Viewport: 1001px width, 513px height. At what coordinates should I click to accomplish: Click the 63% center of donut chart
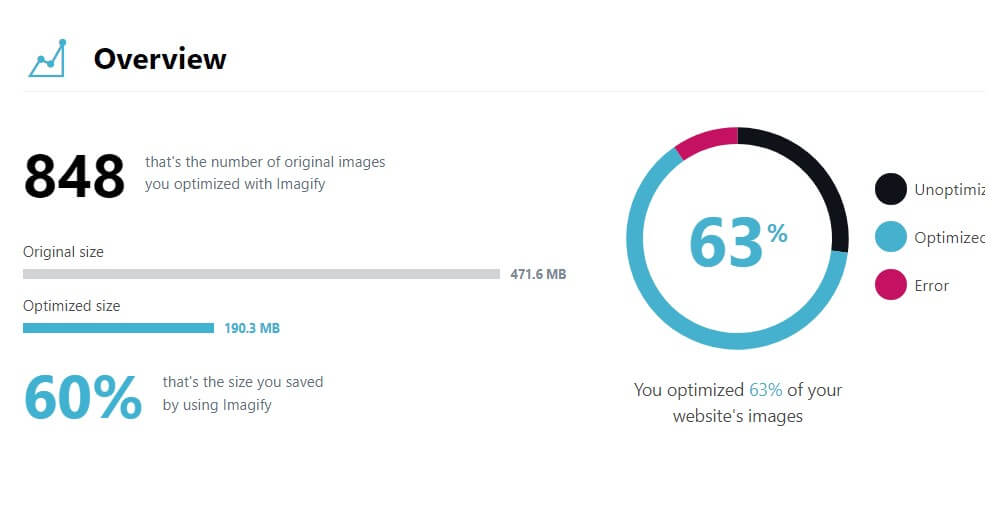pos(737,242)
